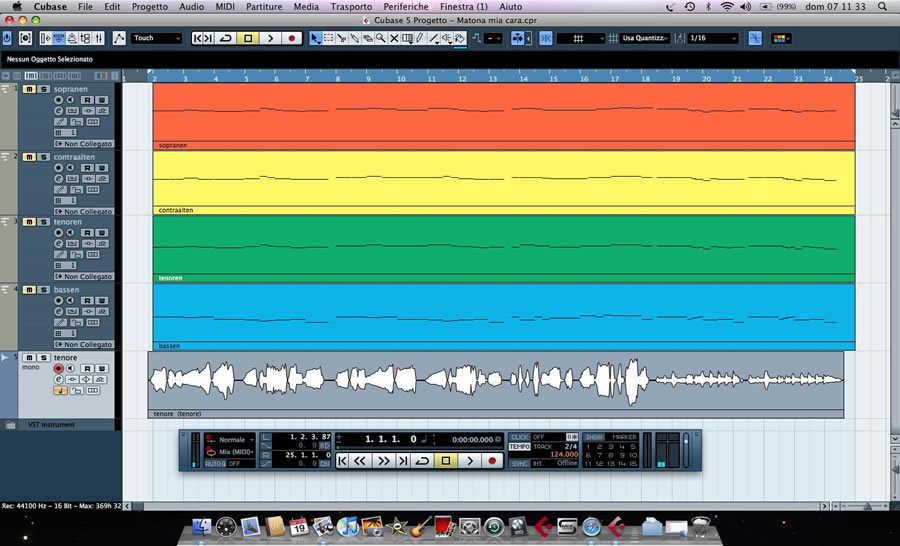900x546 pixels.
Task: Select the Line tool in toolbar
Action: pyautogui.click(x=434, y=38)
